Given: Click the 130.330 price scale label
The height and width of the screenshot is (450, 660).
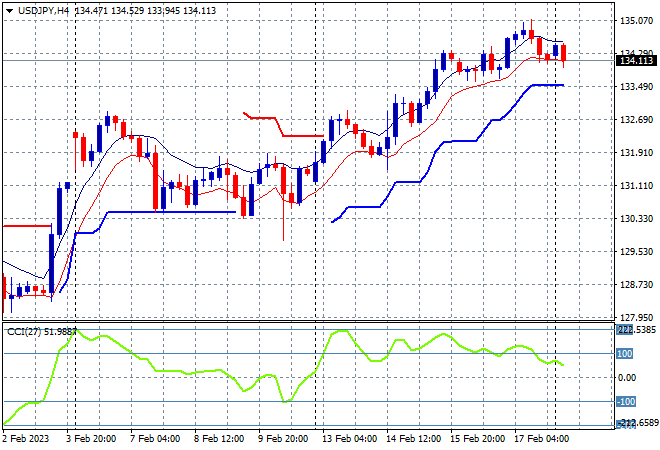Looking at the screenshot, I should 636,219.
